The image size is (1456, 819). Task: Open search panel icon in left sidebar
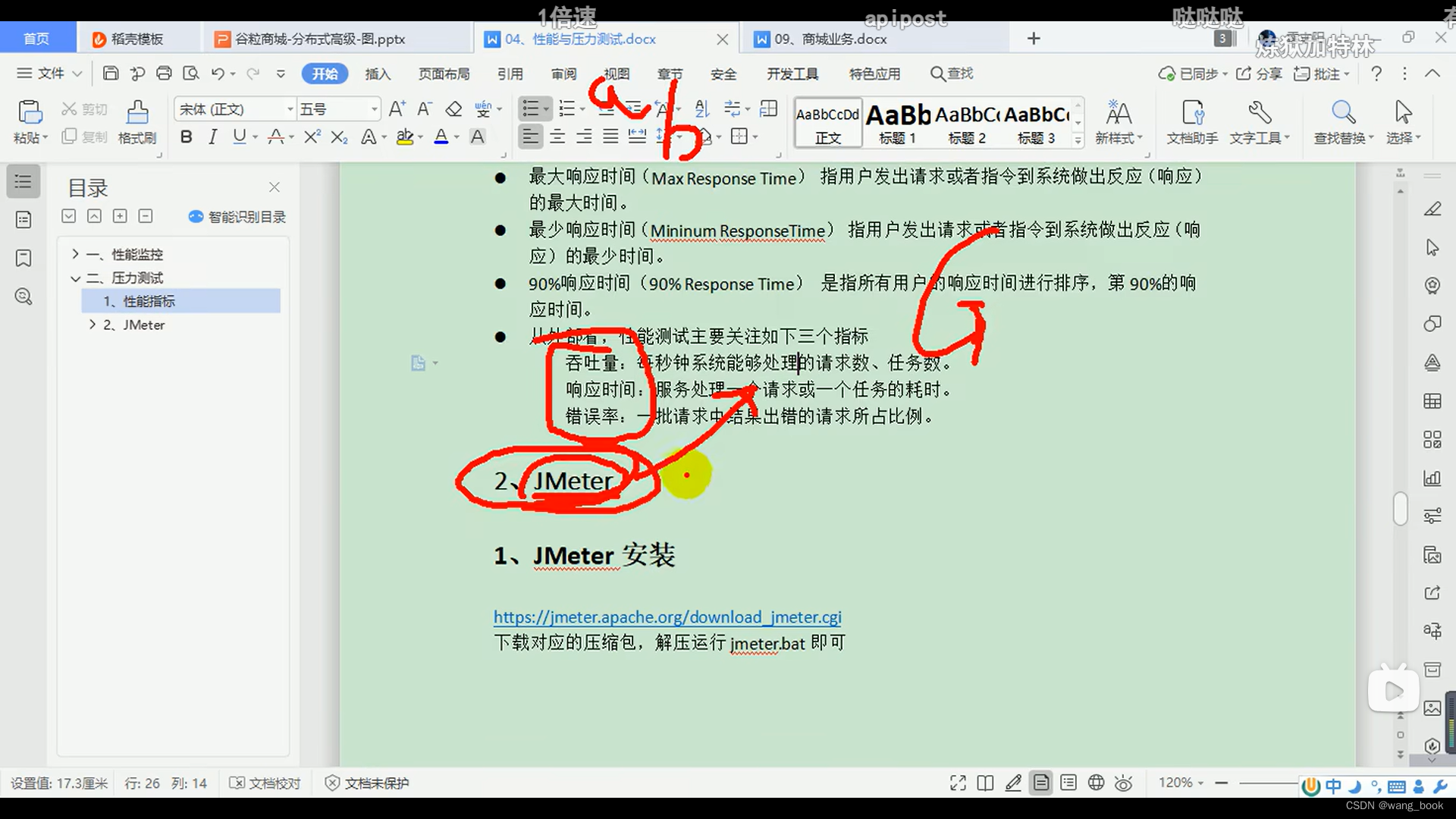point(24,297)
